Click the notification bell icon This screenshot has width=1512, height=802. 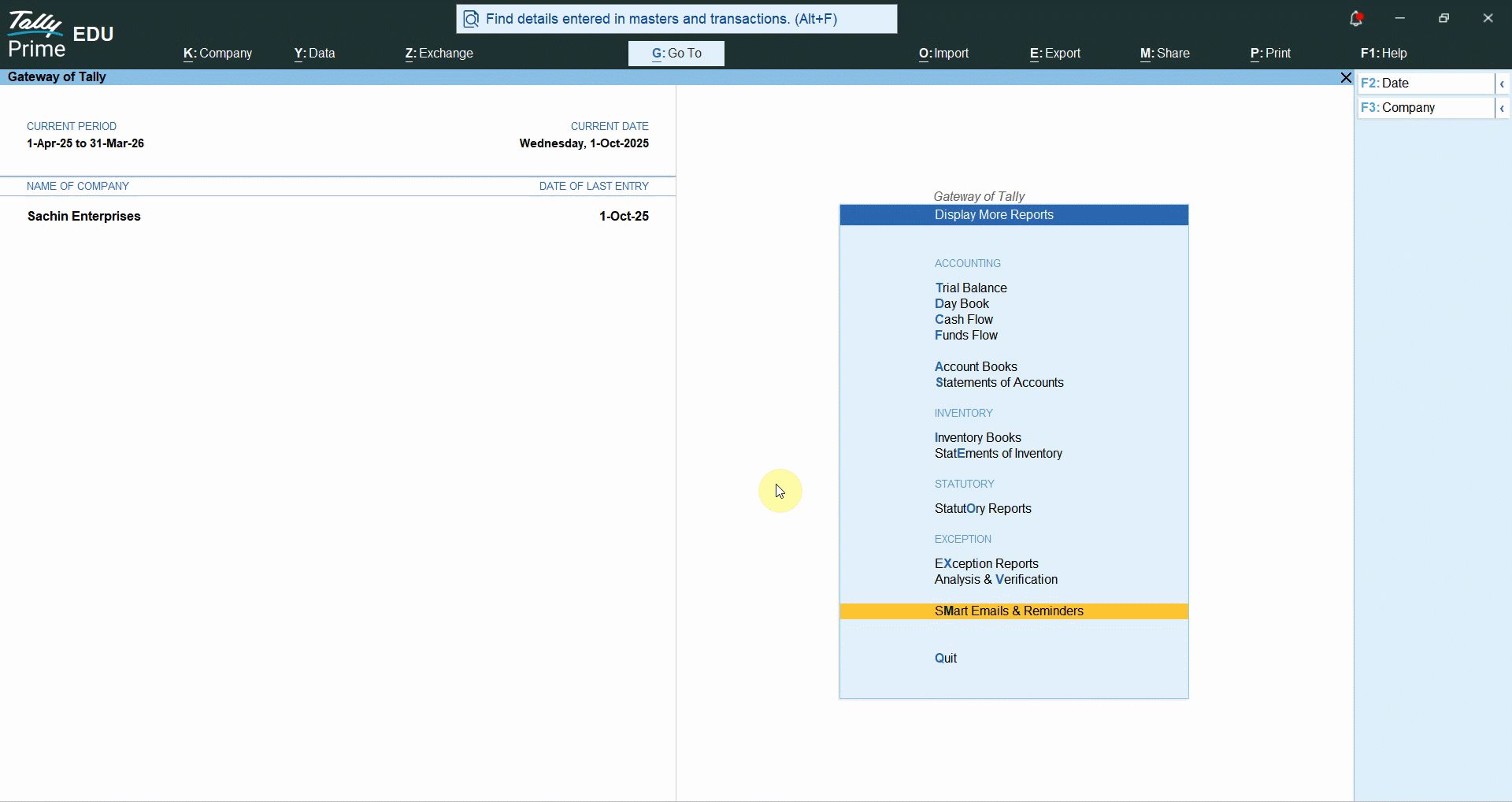pos(1356,19)
